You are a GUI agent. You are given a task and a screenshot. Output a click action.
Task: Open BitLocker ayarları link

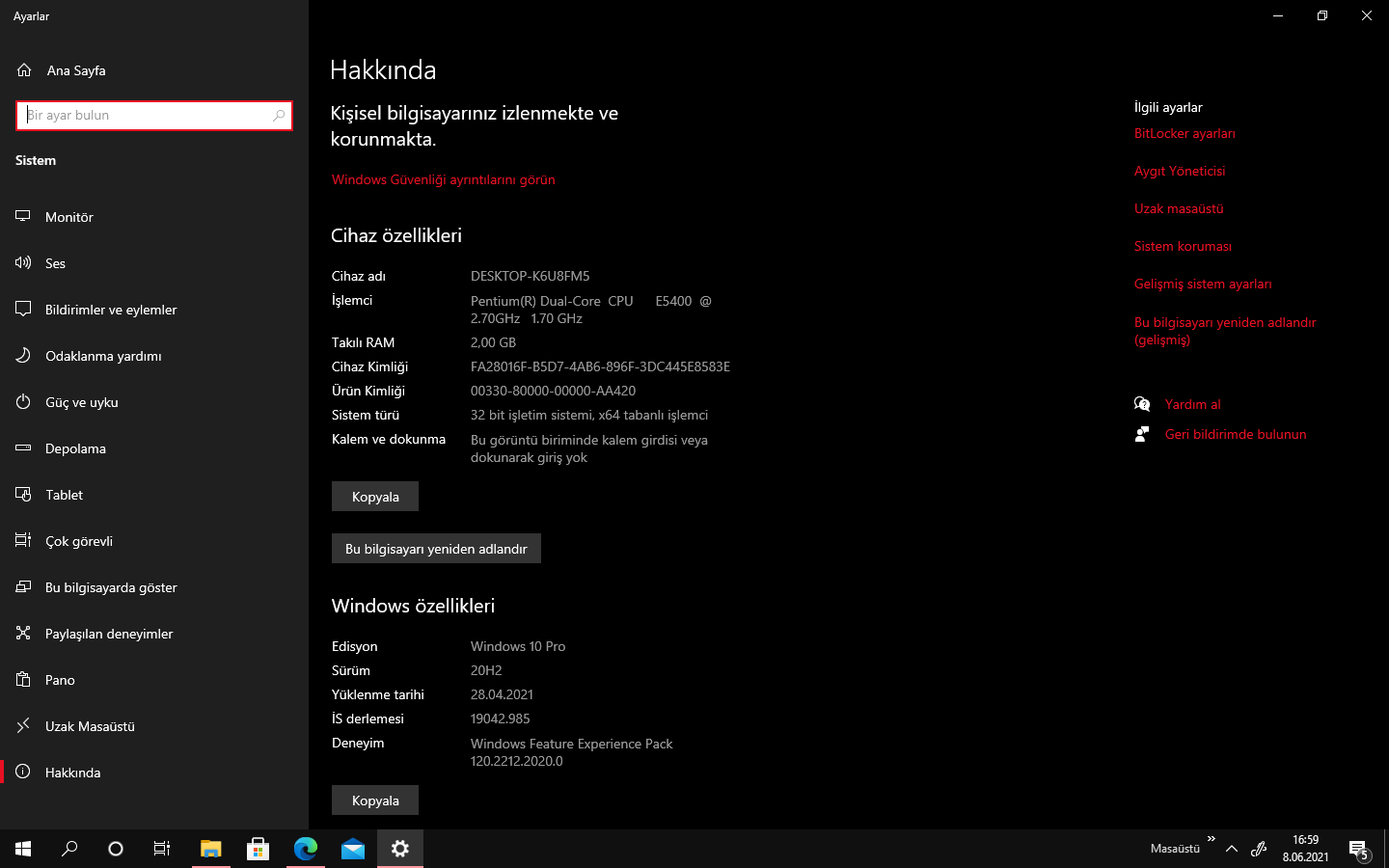tap(1185, 133)
